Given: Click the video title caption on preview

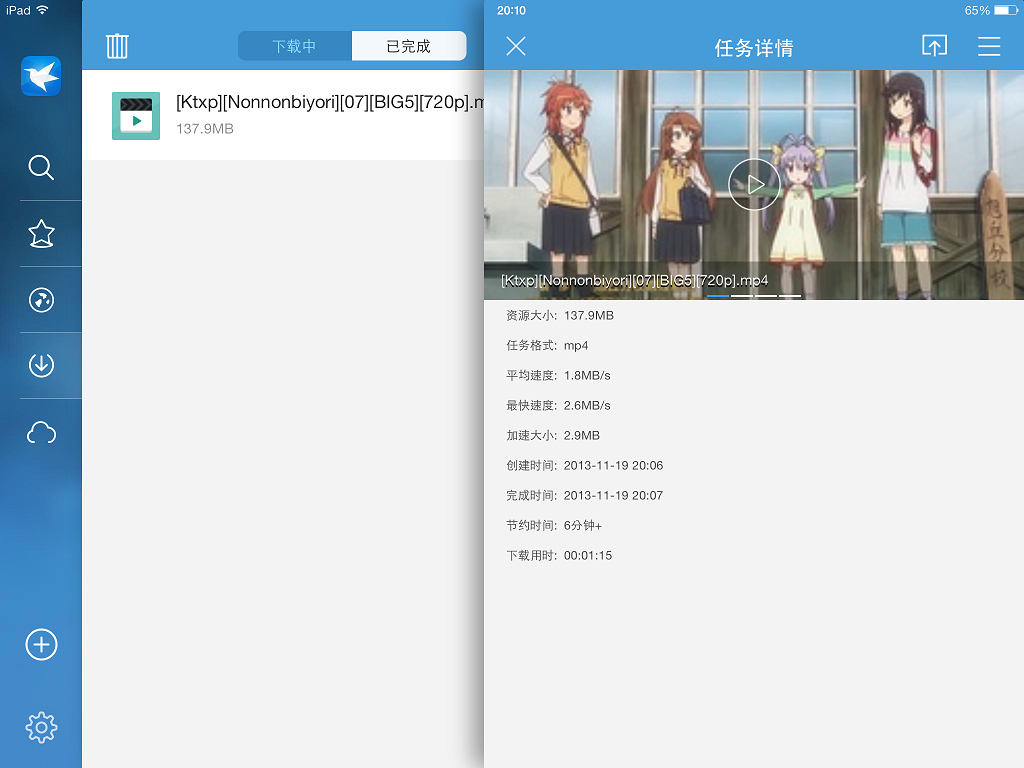Looking at the screenshot, I should point(634,280).
